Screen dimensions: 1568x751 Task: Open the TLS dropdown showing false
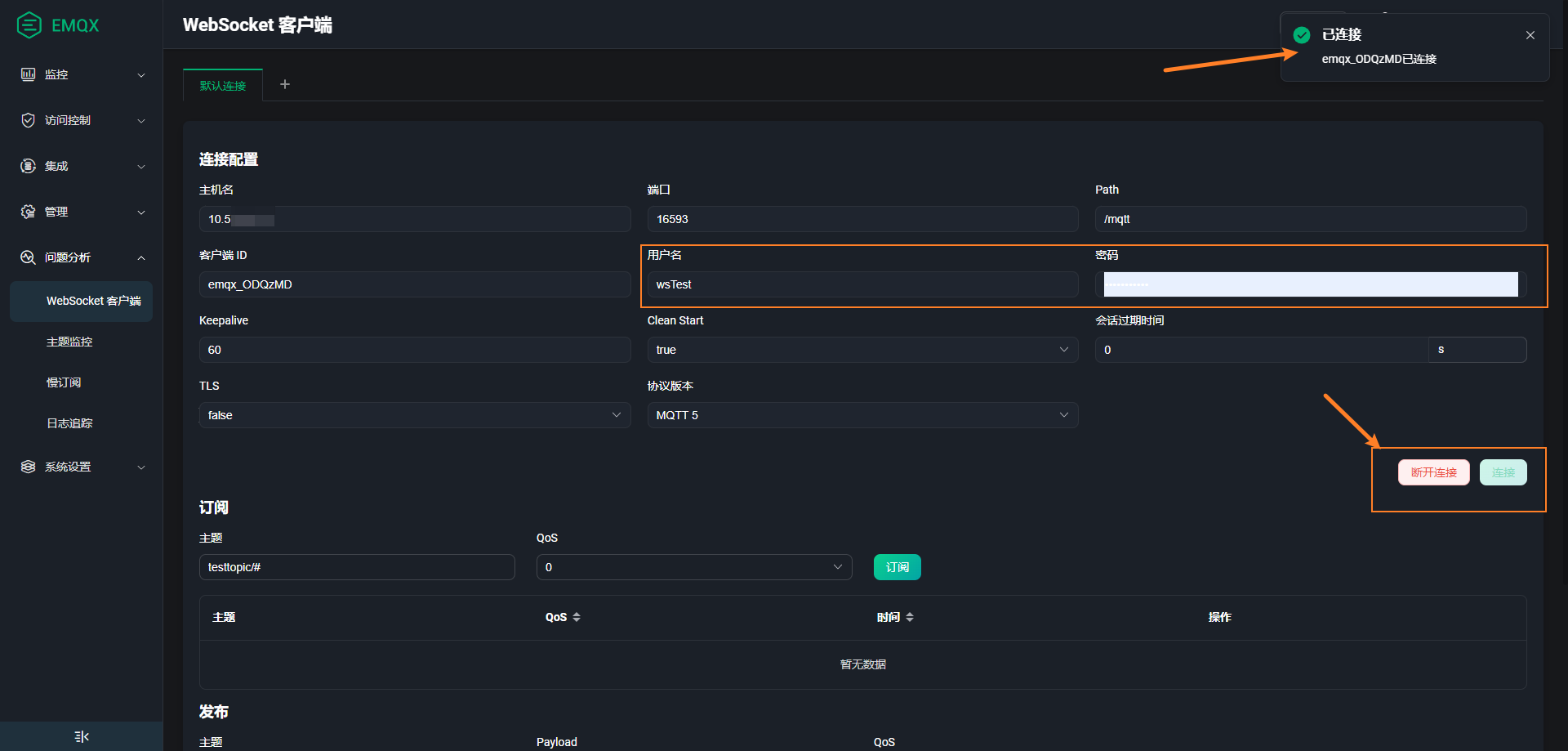tap(415, 415)
